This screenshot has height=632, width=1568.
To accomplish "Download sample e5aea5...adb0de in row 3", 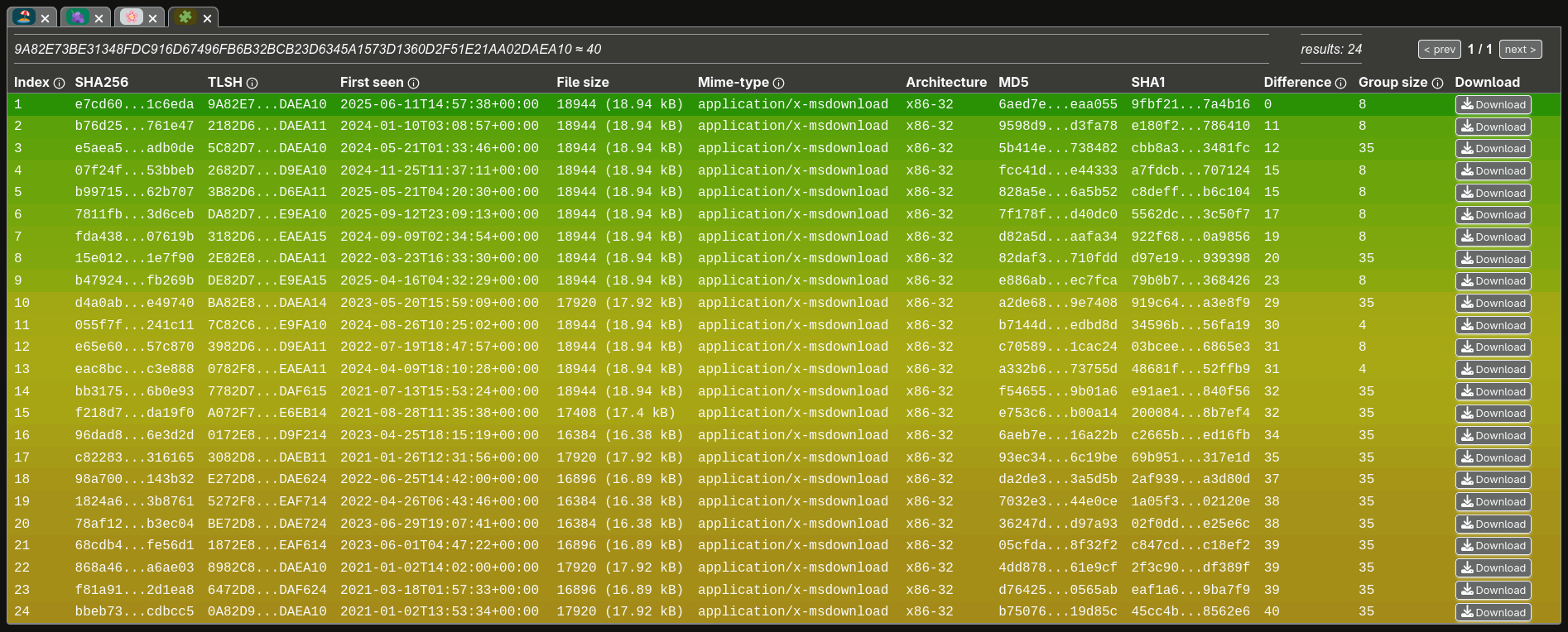I will [x=1493, y=149].
